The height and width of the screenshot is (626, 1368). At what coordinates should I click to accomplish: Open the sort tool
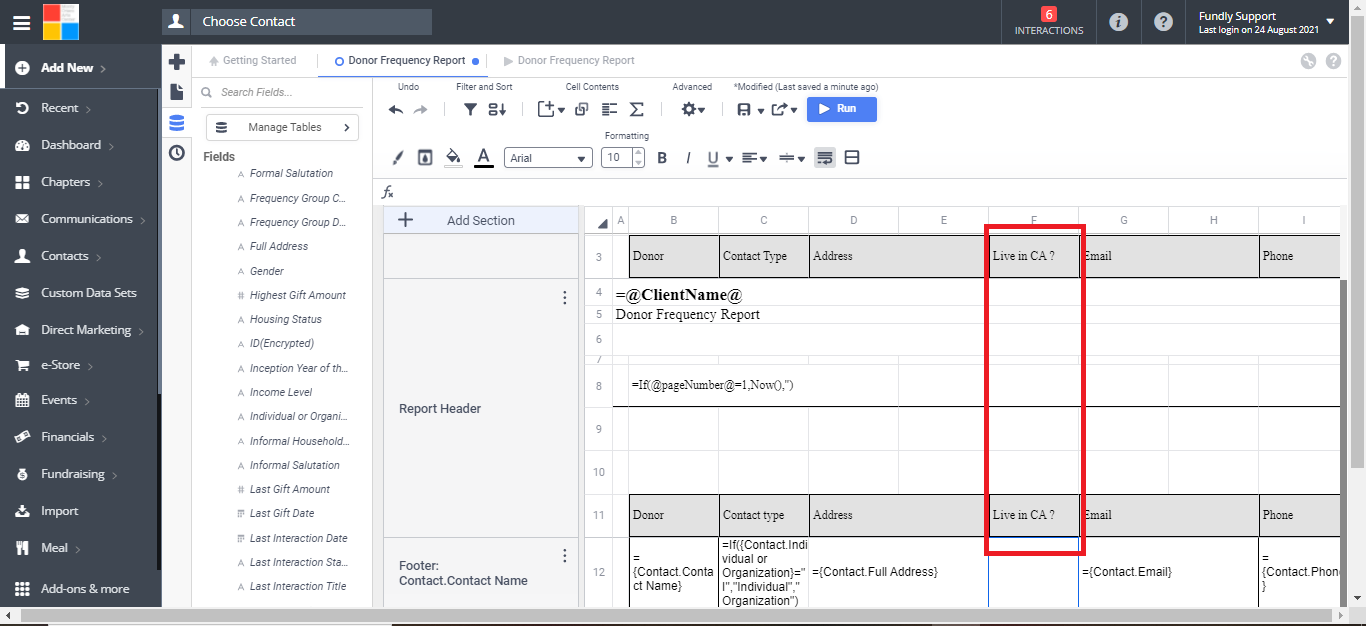497,110
